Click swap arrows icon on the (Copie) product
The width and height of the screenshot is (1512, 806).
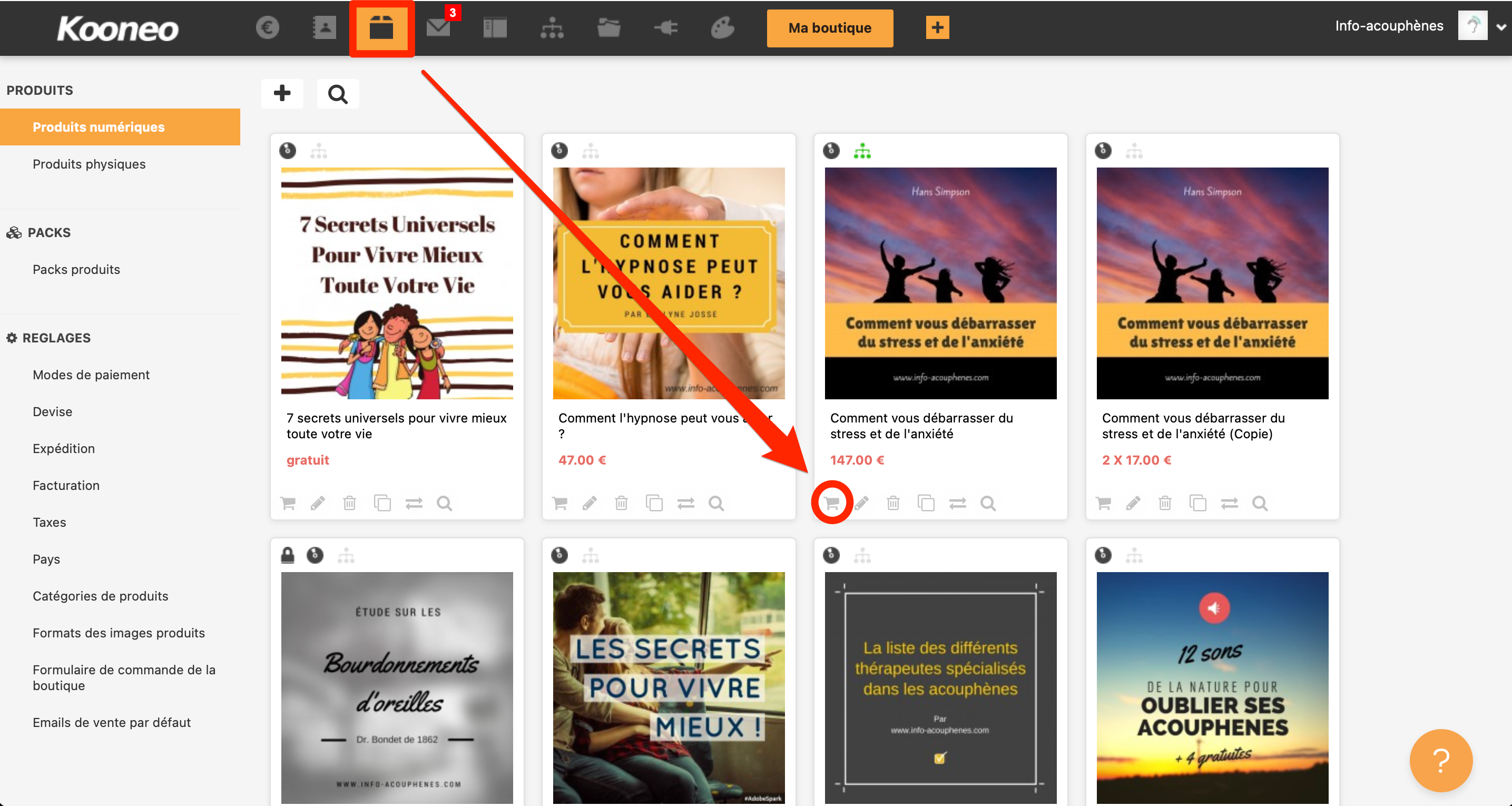(1229, 503)
